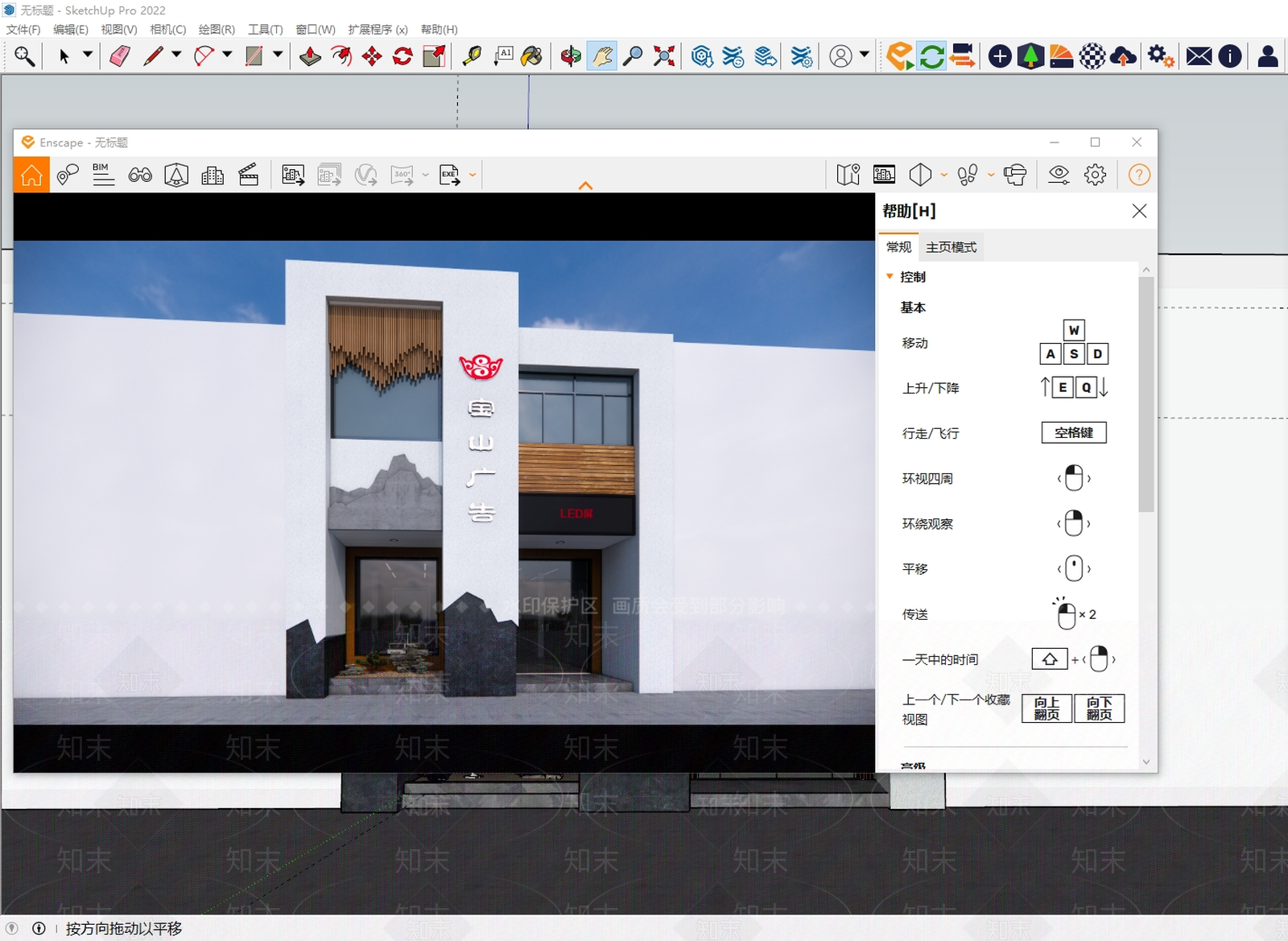
Task: Click the 向上翻页 key button
Action: 1046,708
